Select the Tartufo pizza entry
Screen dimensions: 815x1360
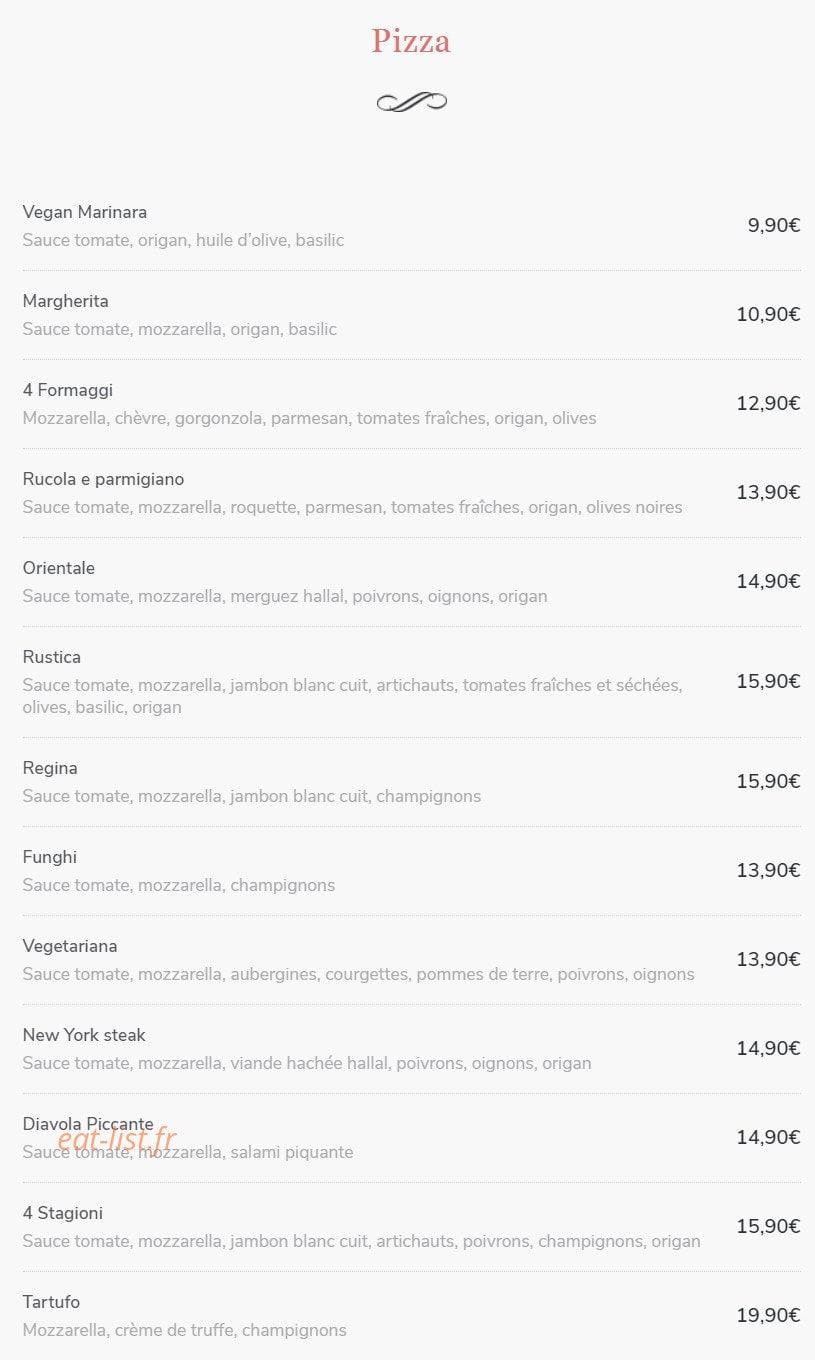point(51,1302)
